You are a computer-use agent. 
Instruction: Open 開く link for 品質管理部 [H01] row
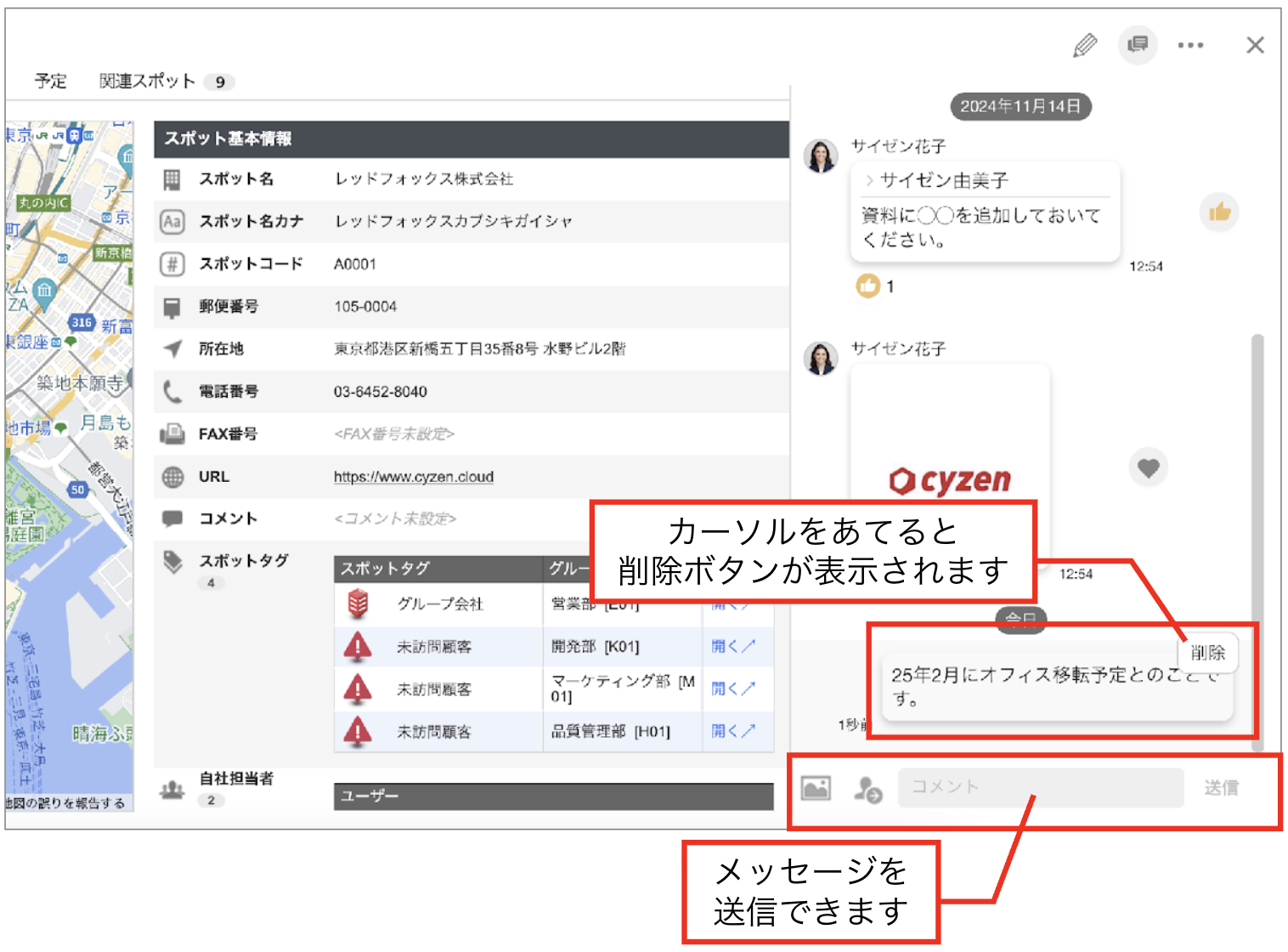tap(732, 731)
